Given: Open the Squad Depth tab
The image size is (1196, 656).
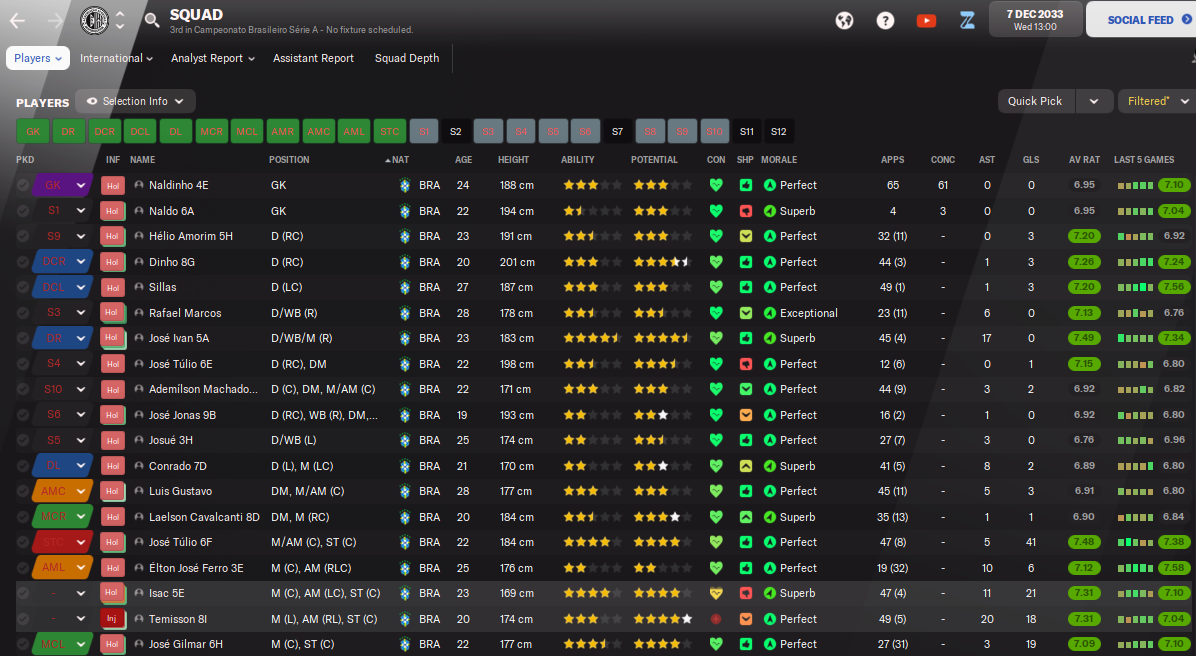Looking at the screenshot, I should click(407, 58).
